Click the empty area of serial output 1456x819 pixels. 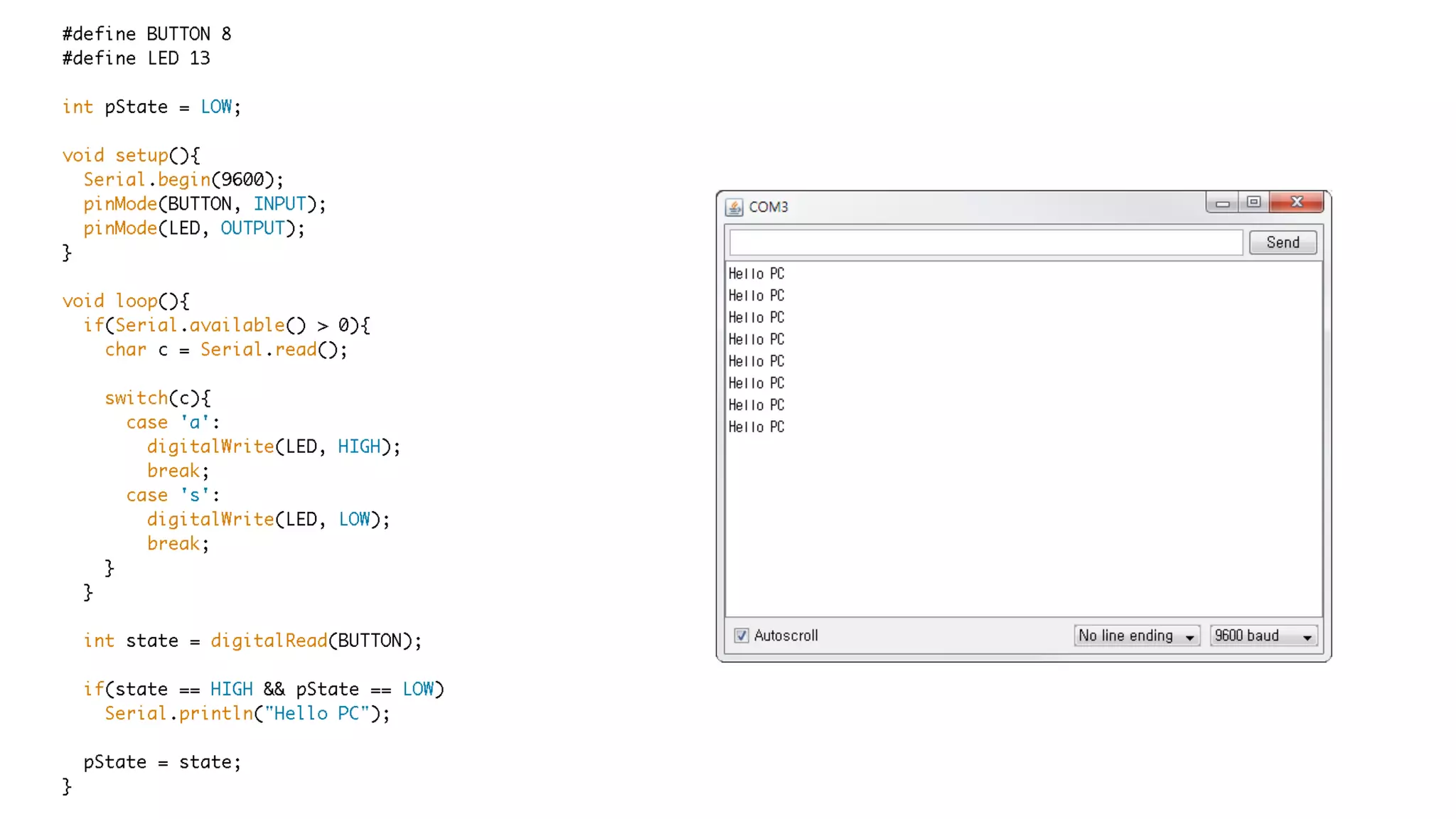[x=1024, y=526]
